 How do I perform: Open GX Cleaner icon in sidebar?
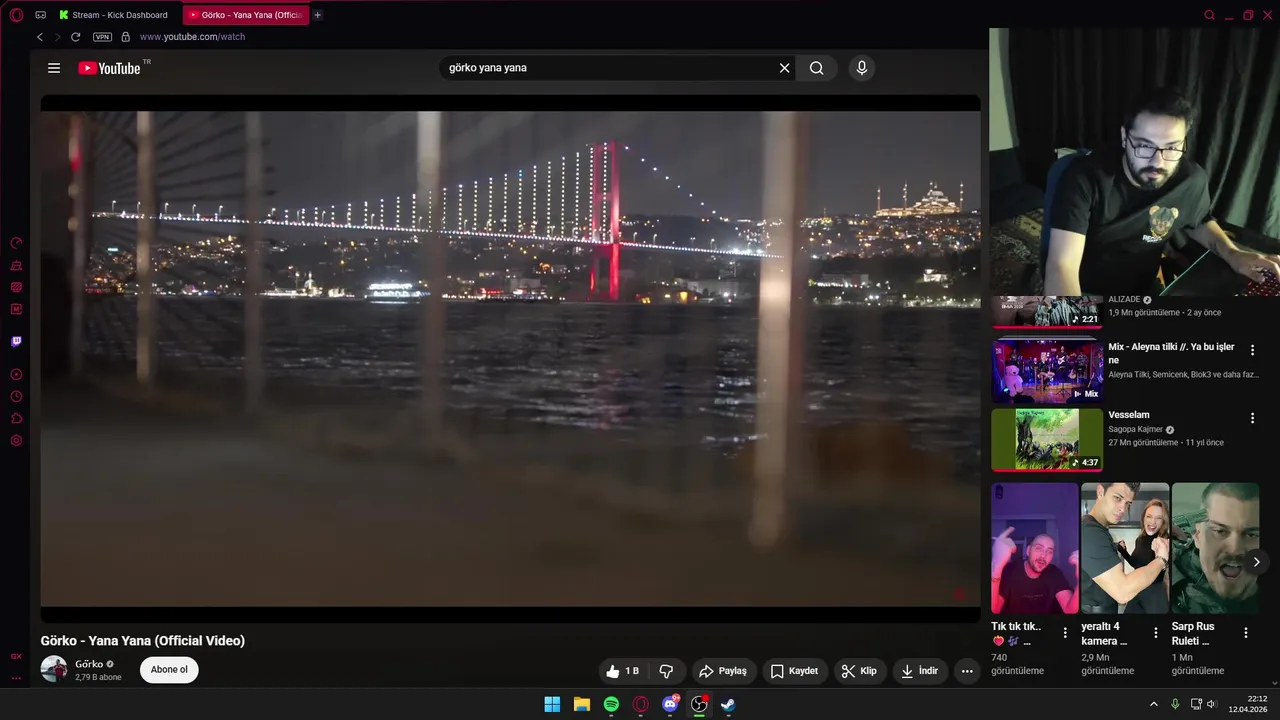click(16, 265)
